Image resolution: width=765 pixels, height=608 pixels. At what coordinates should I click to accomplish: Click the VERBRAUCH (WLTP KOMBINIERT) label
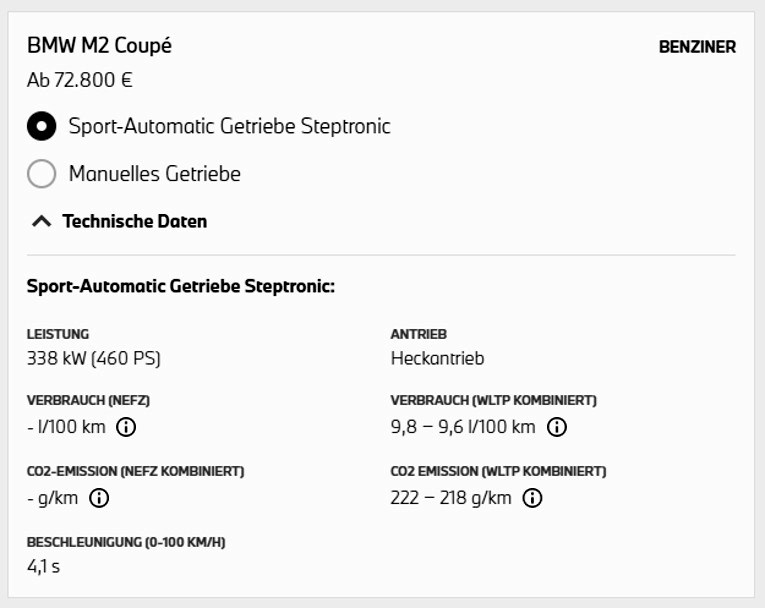pos(494,400)
